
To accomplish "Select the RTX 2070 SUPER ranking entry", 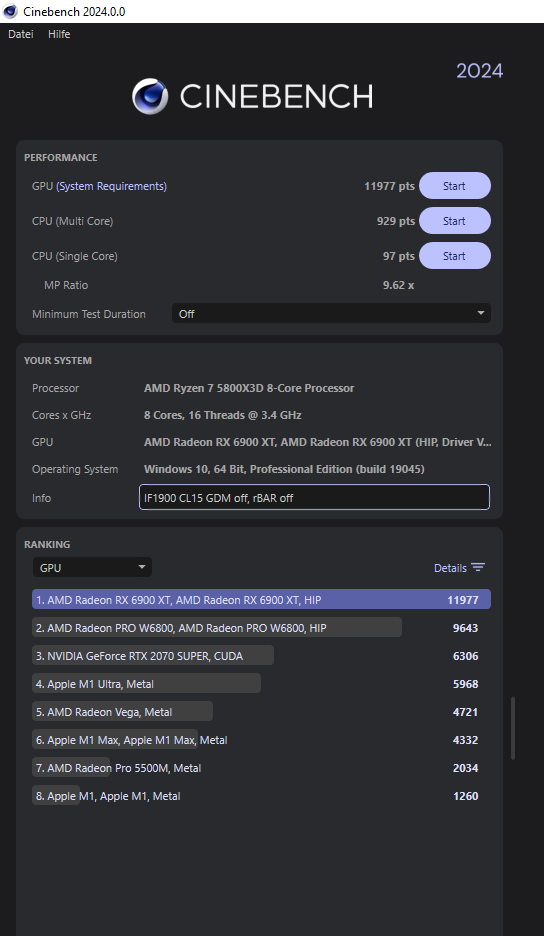I will pyautogui.click(x=153, y=655).
